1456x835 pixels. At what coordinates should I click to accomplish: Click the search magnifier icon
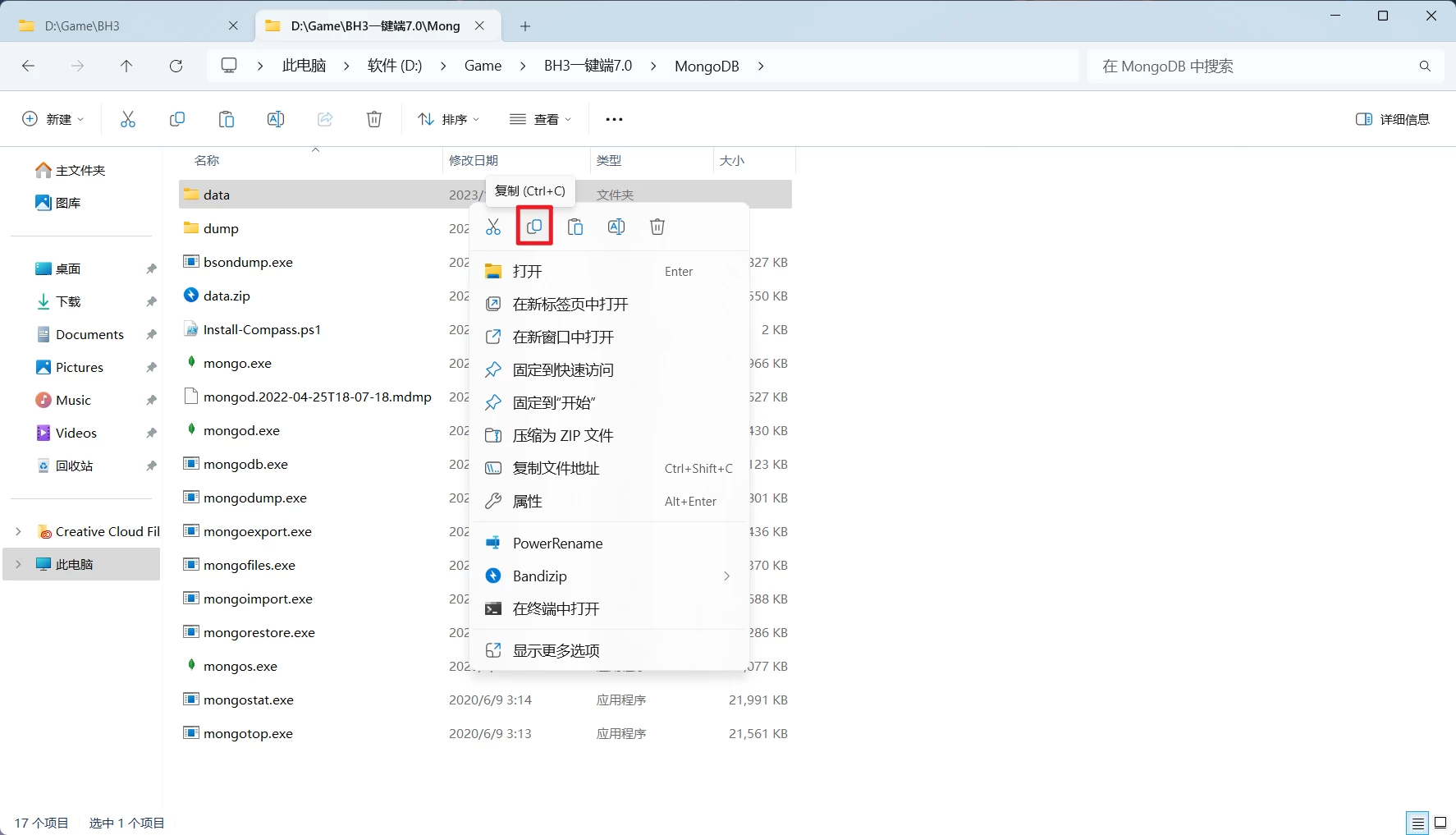point(1425,66)
